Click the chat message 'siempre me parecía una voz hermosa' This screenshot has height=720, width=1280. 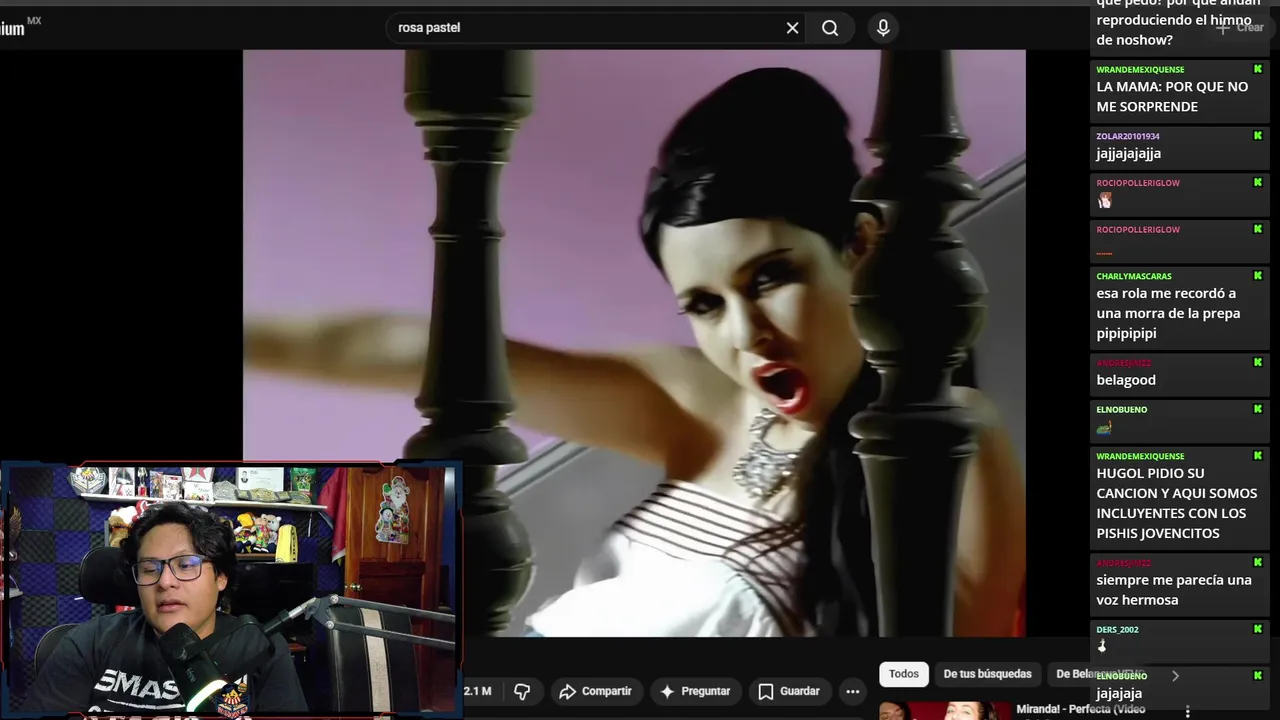(x=1174, y=590)
